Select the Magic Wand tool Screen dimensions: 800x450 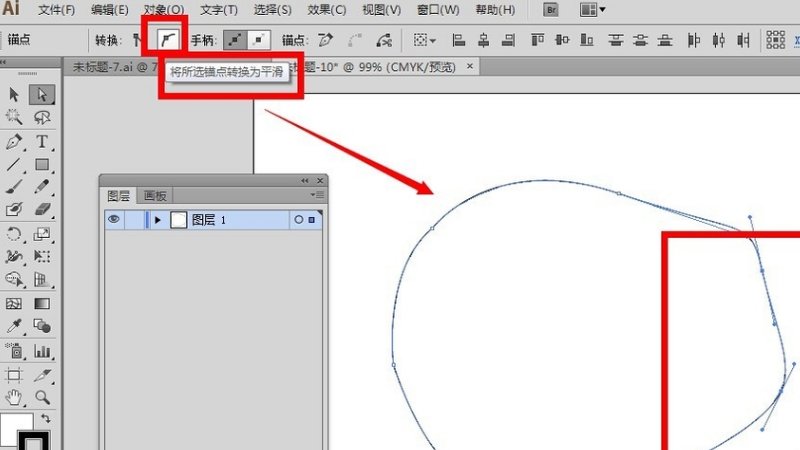(14, 117)
